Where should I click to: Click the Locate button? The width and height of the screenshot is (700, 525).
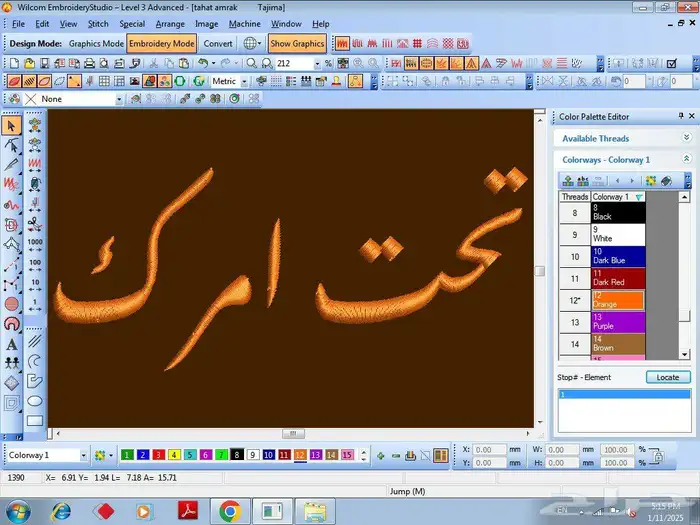(x=667, y=377)
